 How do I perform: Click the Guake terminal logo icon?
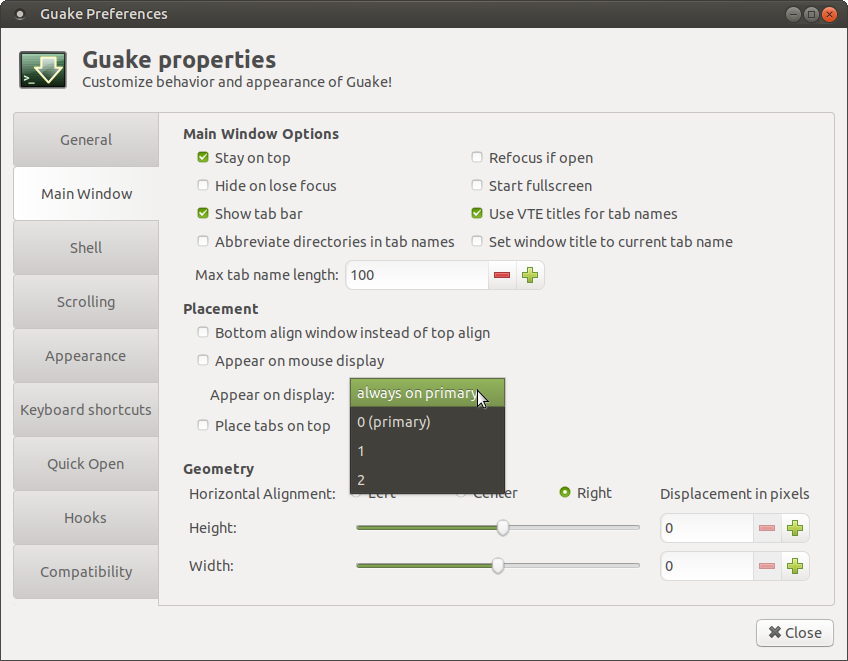[43, 70]
